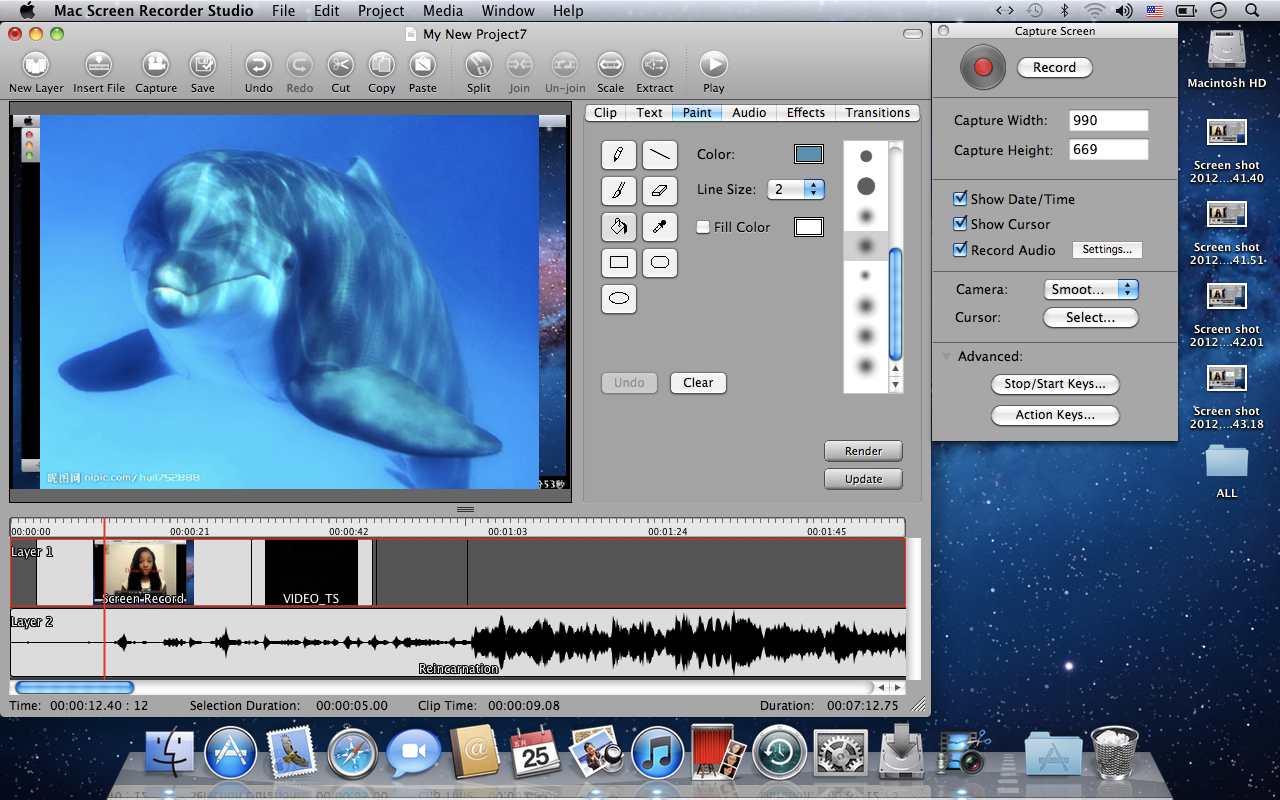This screenshot has height=800, width=1280.
Task: Click the Spotlight search menu bar icon
Action: tap(1252, 11)
